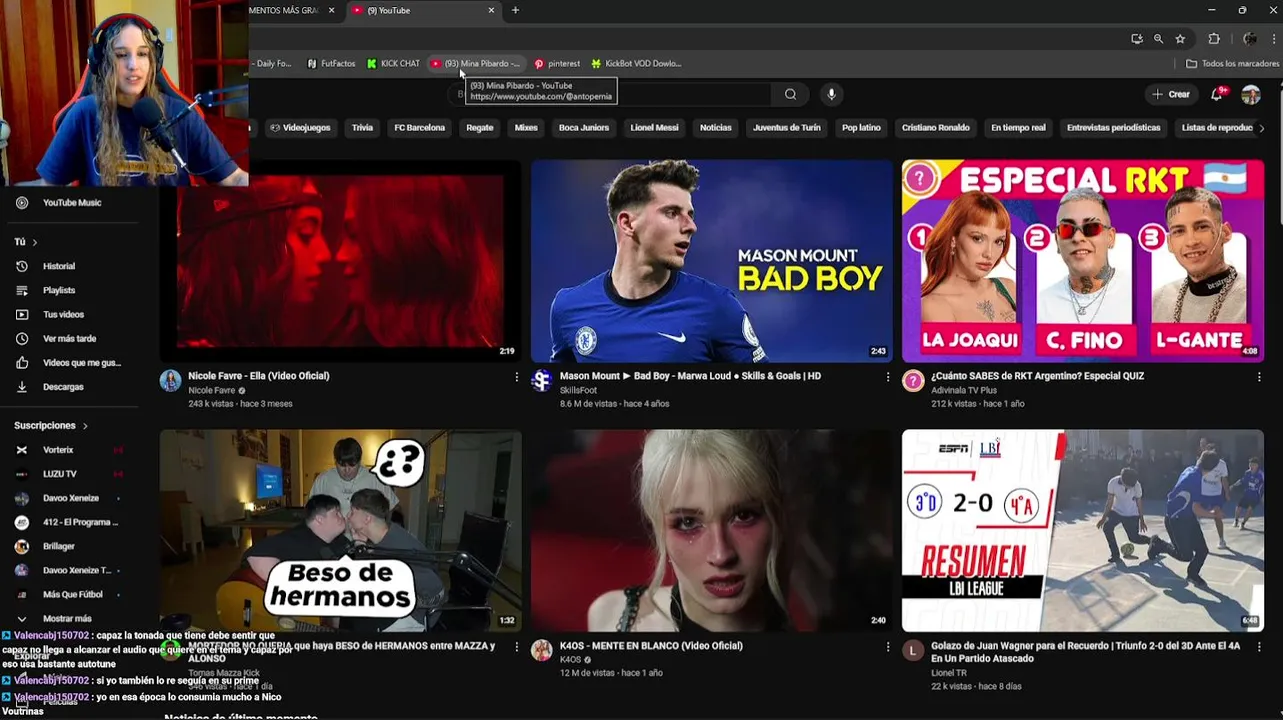1283x720 pixels.
Task: Select the Trivia filter chip
Action: (x=362, y=128)
